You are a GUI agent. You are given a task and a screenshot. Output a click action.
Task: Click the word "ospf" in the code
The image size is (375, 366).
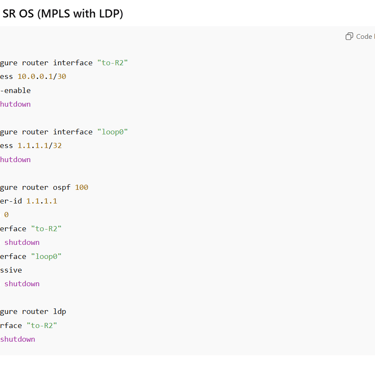62,187
